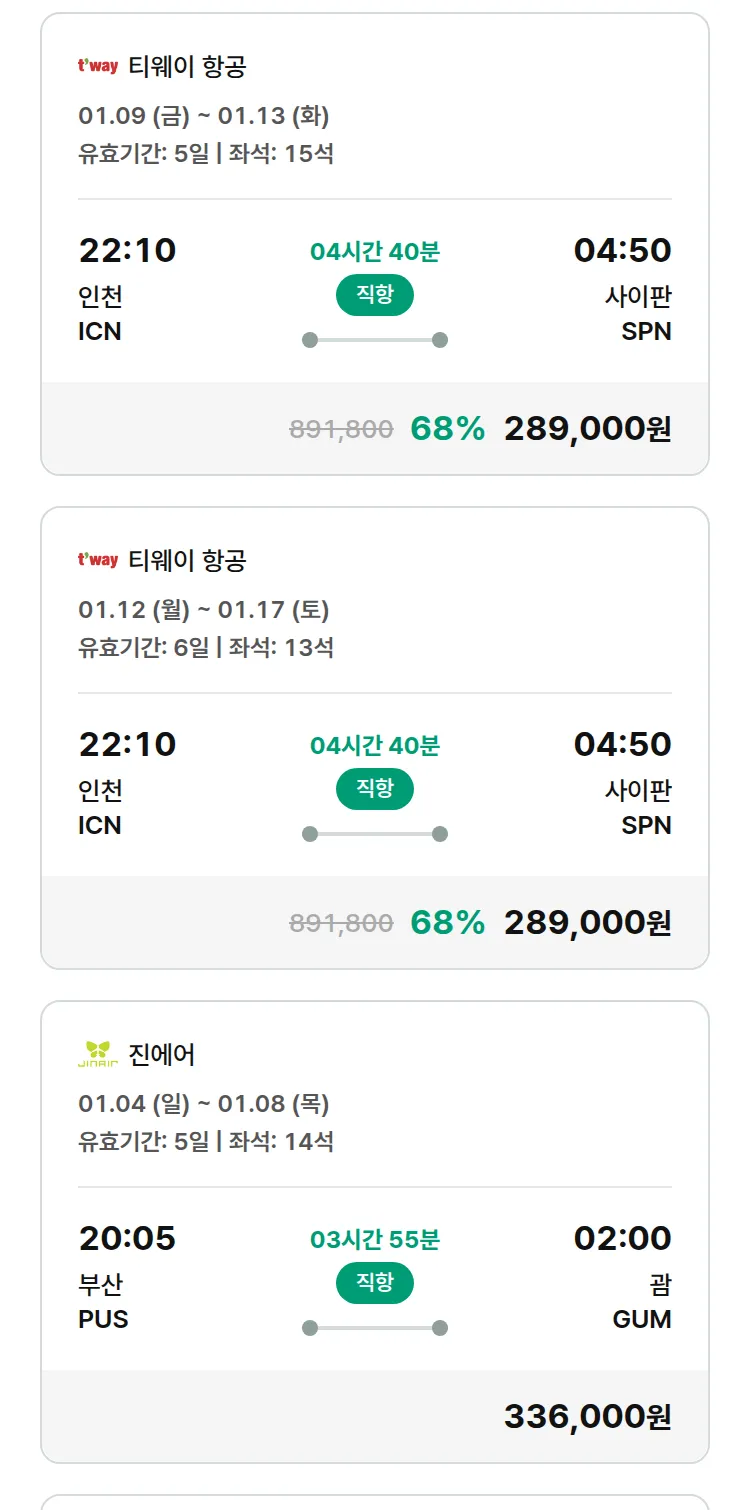
Task: Click the 68% discount on the first card
Action: 447,429
